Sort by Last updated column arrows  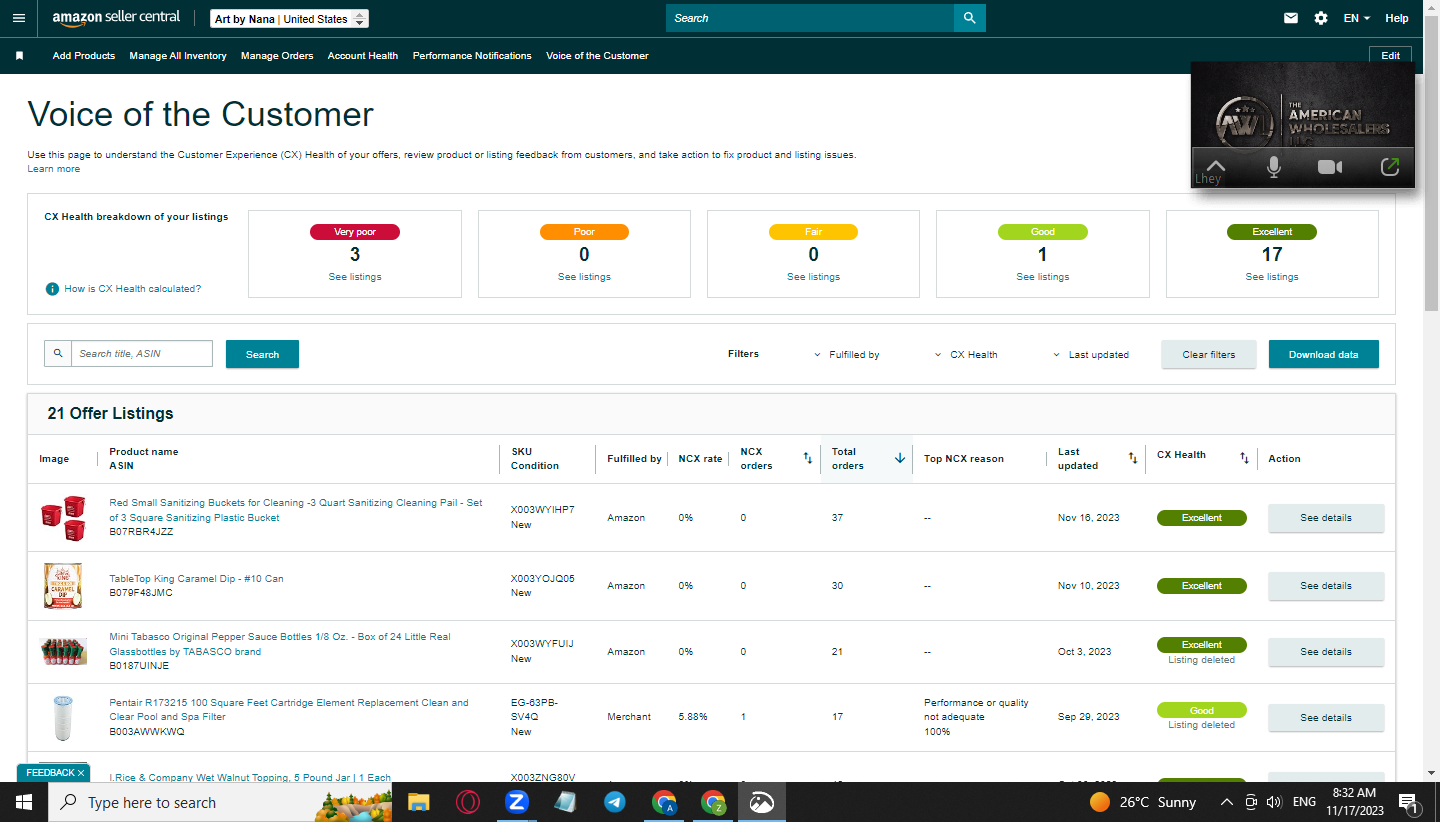(x=1133, y=458)
